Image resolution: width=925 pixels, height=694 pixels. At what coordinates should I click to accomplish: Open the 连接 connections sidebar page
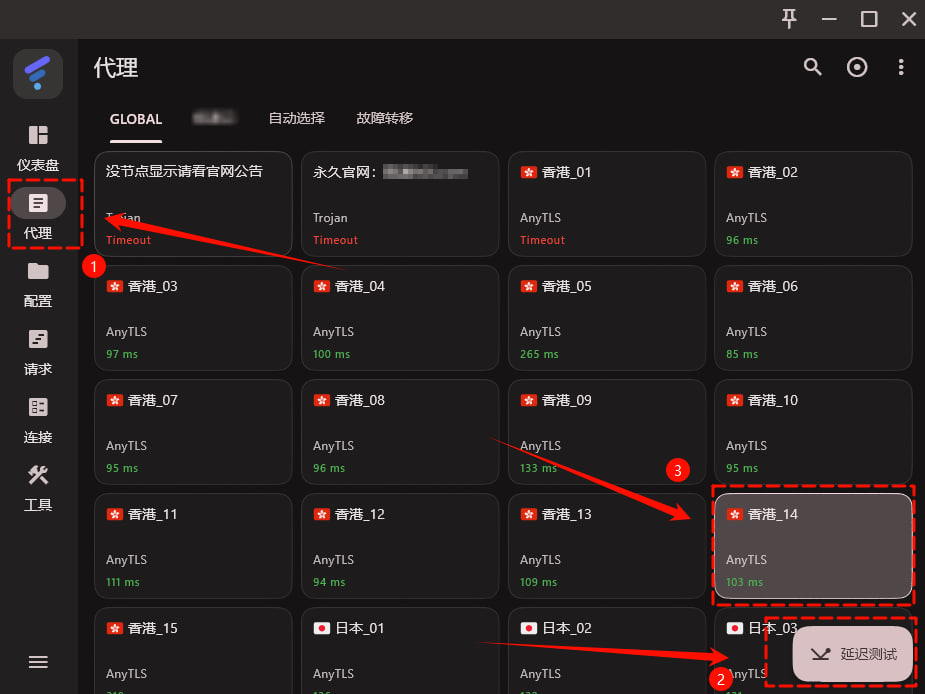click(38, 420)
